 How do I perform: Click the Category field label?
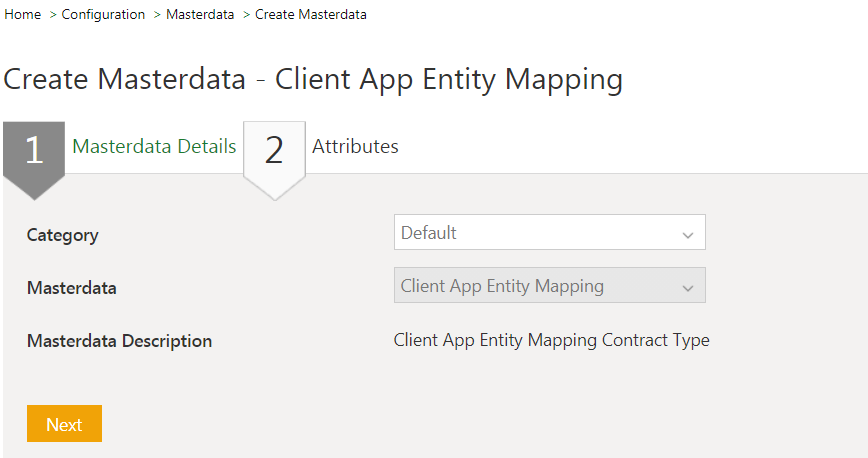coord(62,235)
